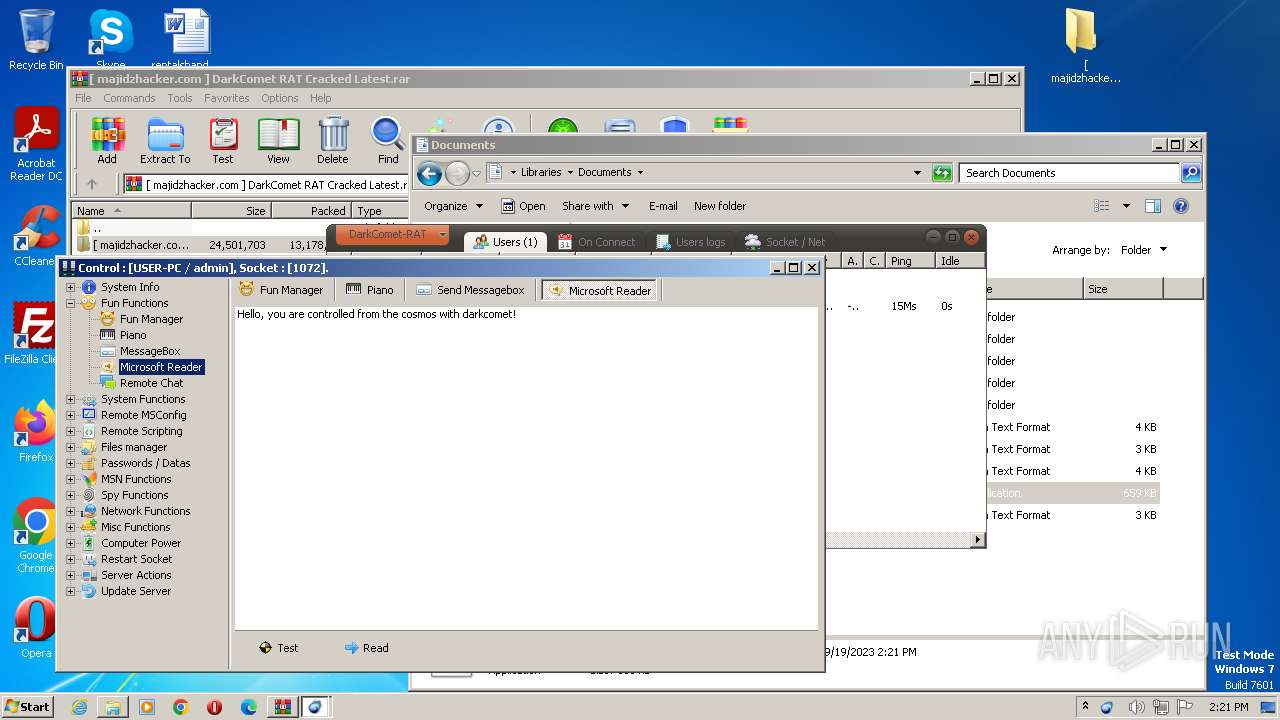Click New folder in Documents toolbar
Image resolution: width=1280 pixels, height=720 pixels.
point(720,206)
